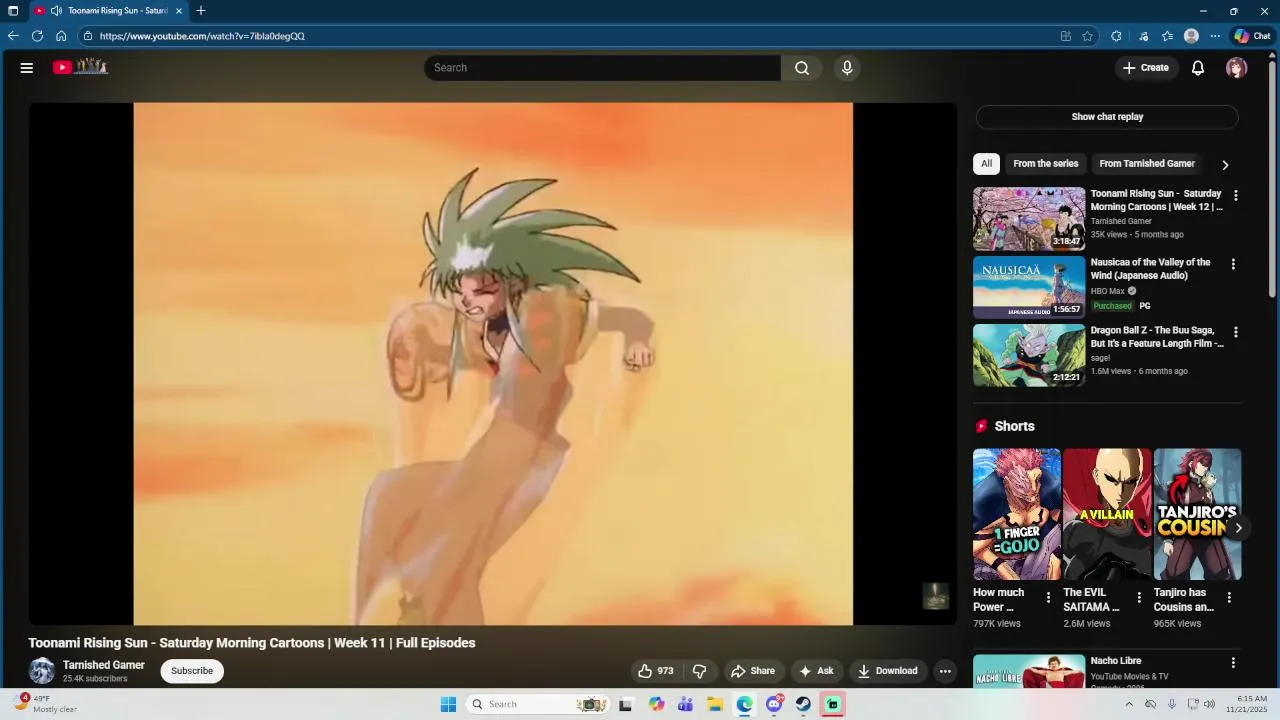Add this page to favorites star
Screen dimensions: 1280x720
pos(1088,36)
